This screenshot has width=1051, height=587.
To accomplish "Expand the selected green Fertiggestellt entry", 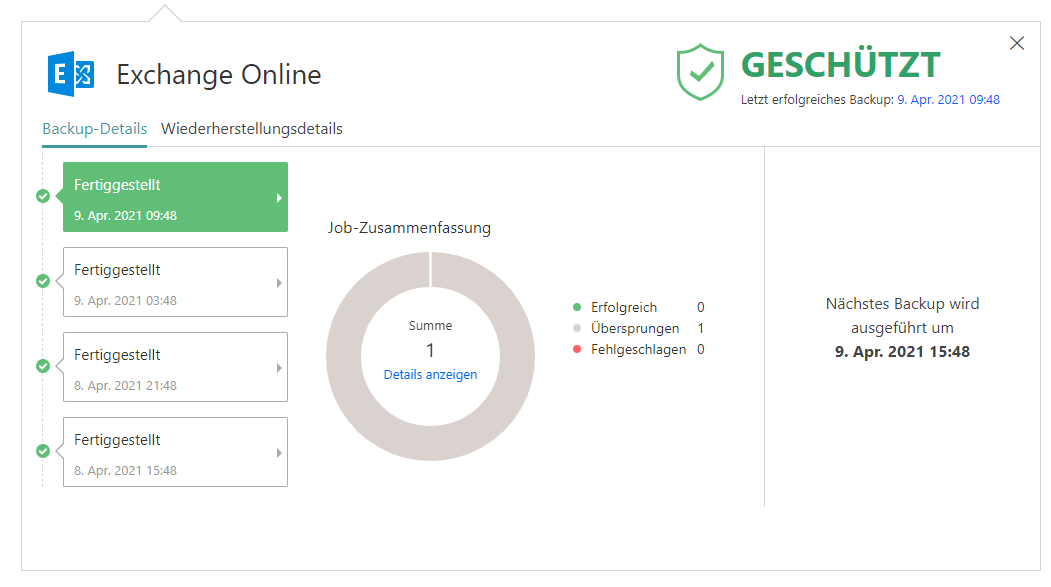I will coord(279,196).
